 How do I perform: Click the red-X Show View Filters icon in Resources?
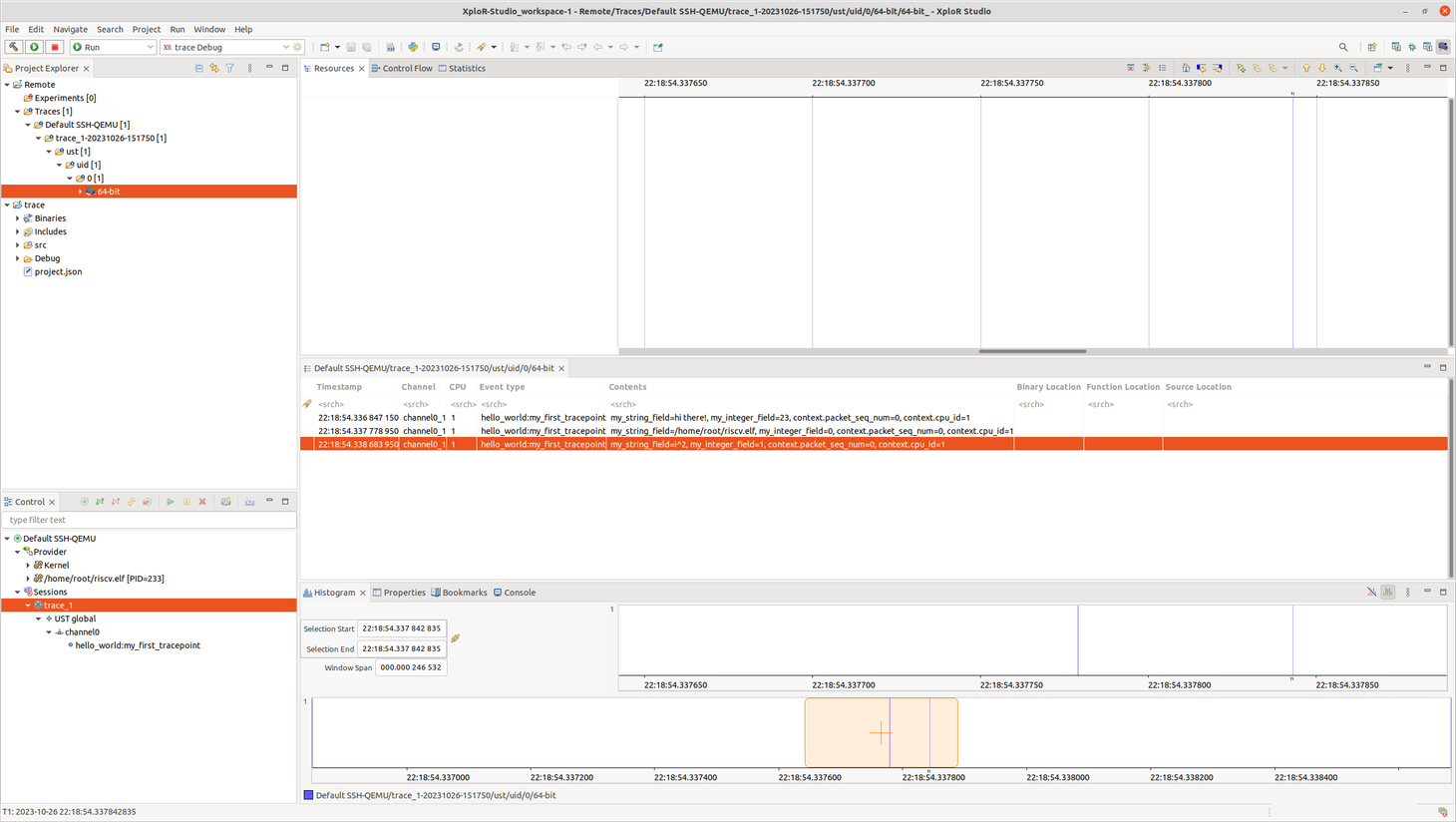coord(1131,68)
